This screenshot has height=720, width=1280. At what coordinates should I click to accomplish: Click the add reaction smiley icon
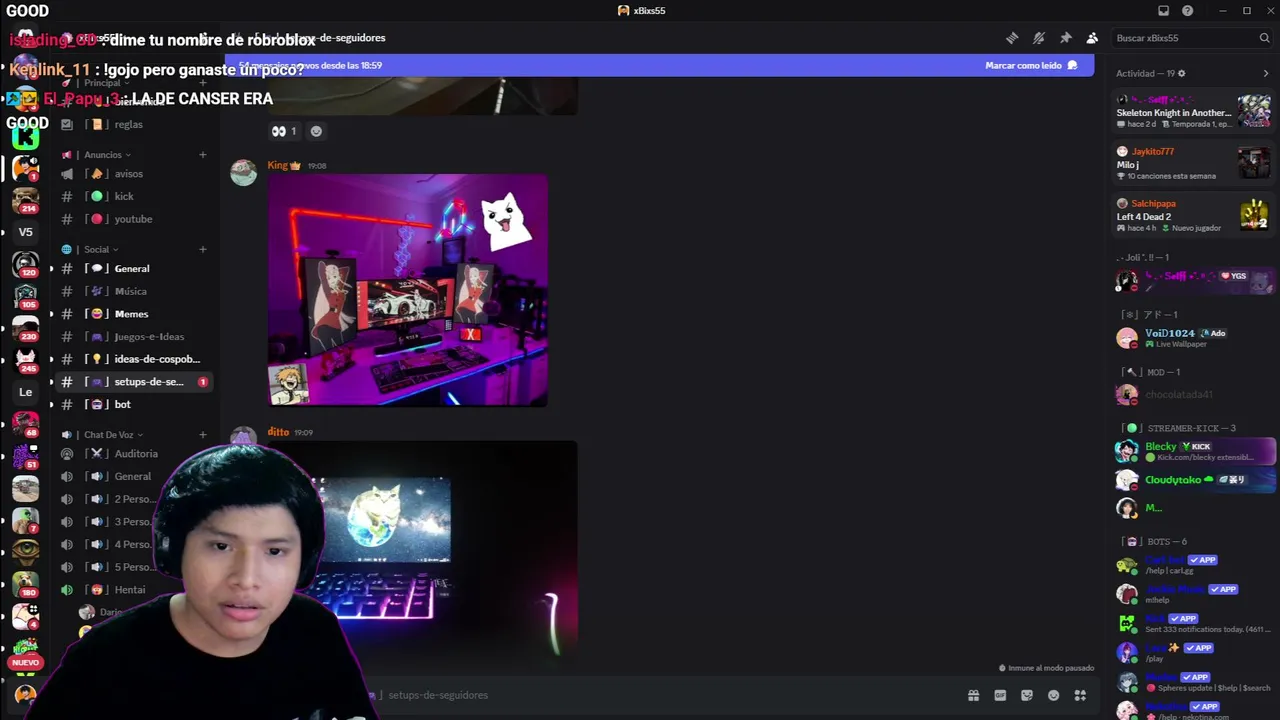tap(316, 131)
